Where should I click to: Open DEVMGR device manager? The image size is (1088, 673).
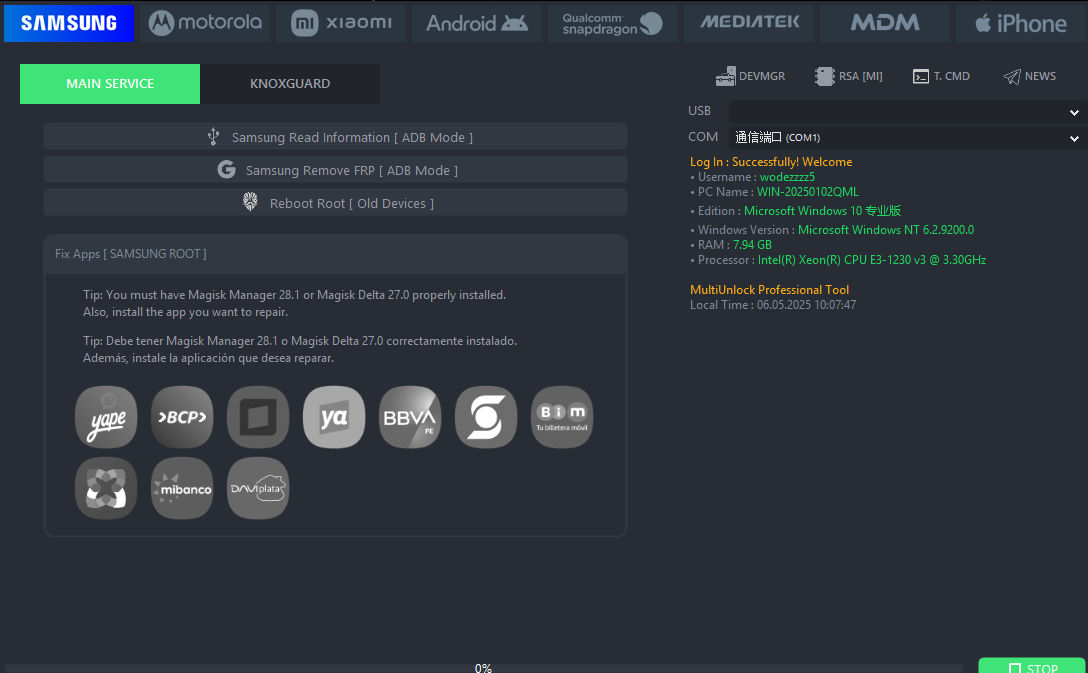(751, 76)
